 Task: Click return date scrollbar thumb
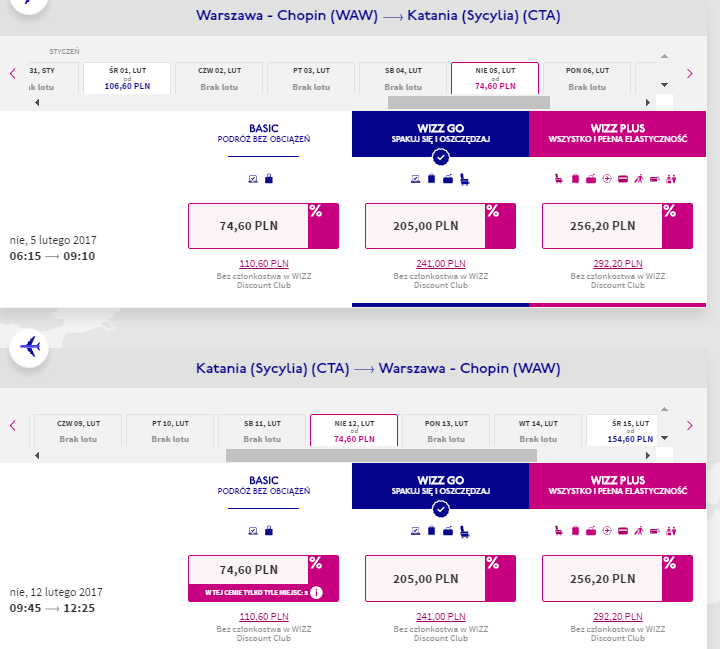(x=381, y=455)
